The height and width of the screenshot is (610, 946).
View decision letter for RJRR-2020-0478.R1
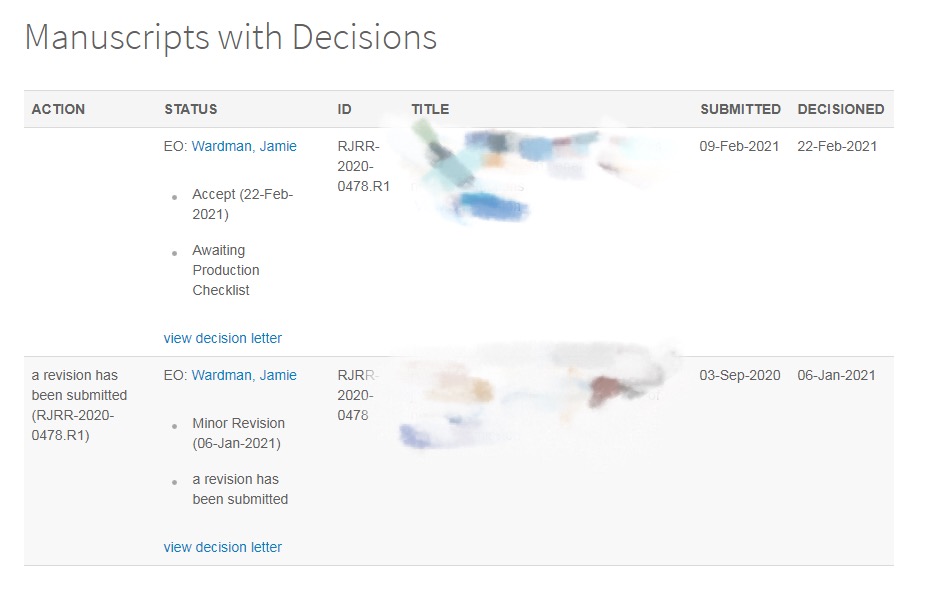[223, 338]
